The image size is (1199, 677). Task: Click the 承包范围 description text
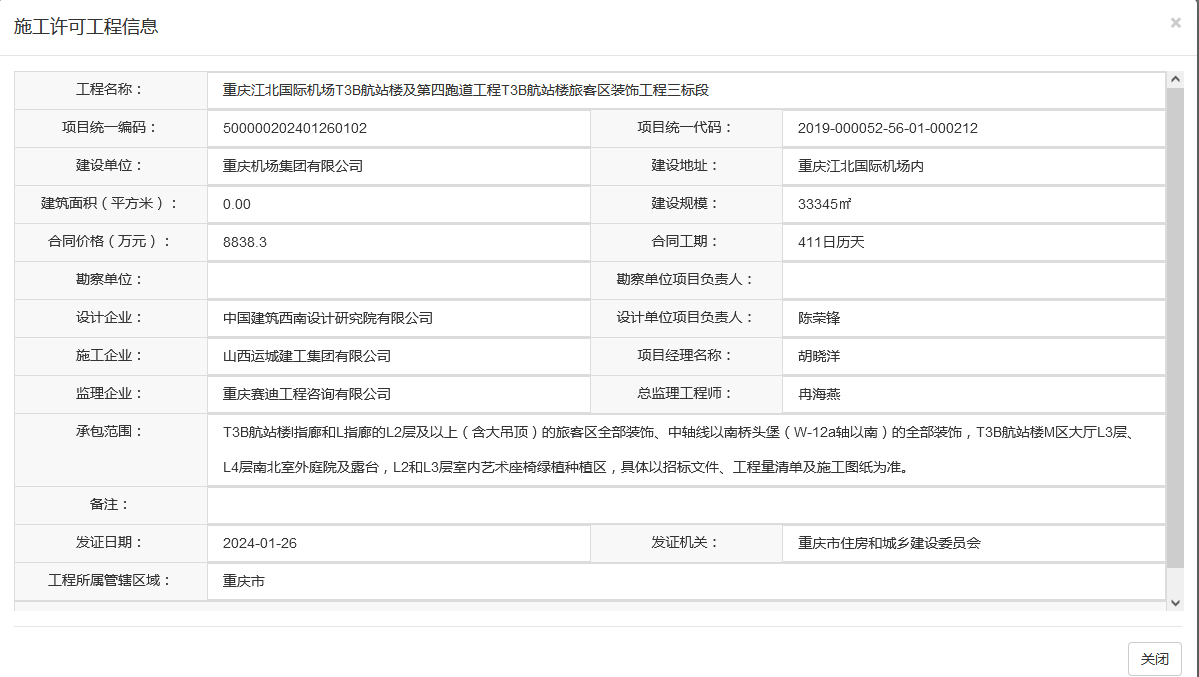(x=678, y=450)
